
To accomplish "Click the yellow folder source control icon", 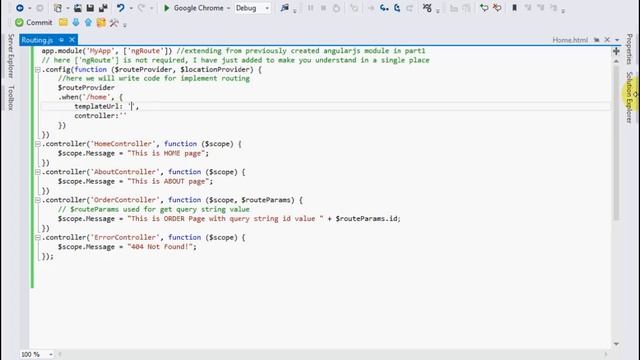I will [63, 22].
